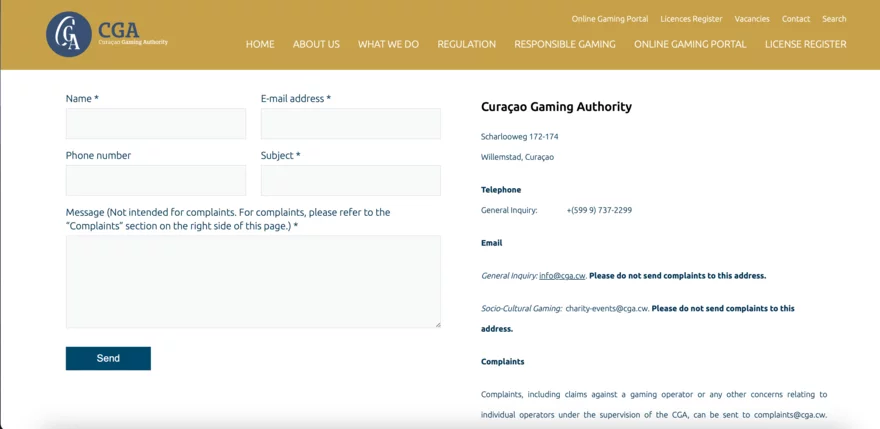
Task: Click the Contact link in header
Action: coord(796,19)
